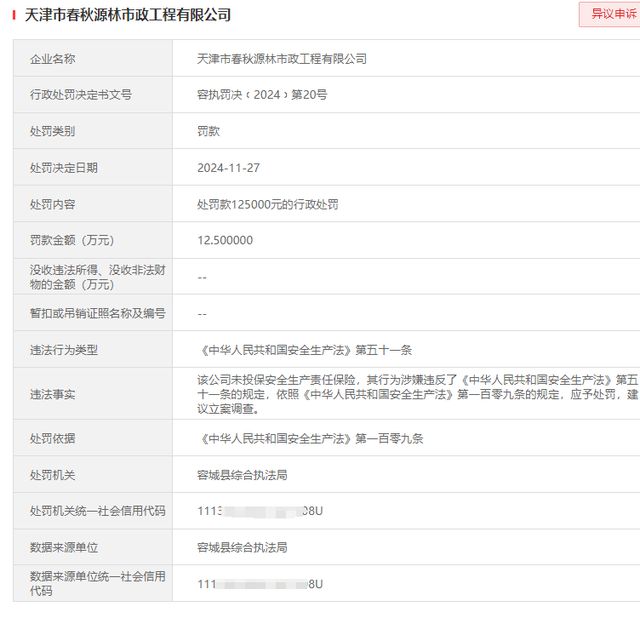
Task: Click the 罚款金额（万元）label
Action: pyautogui.click(x=72, y=240)
